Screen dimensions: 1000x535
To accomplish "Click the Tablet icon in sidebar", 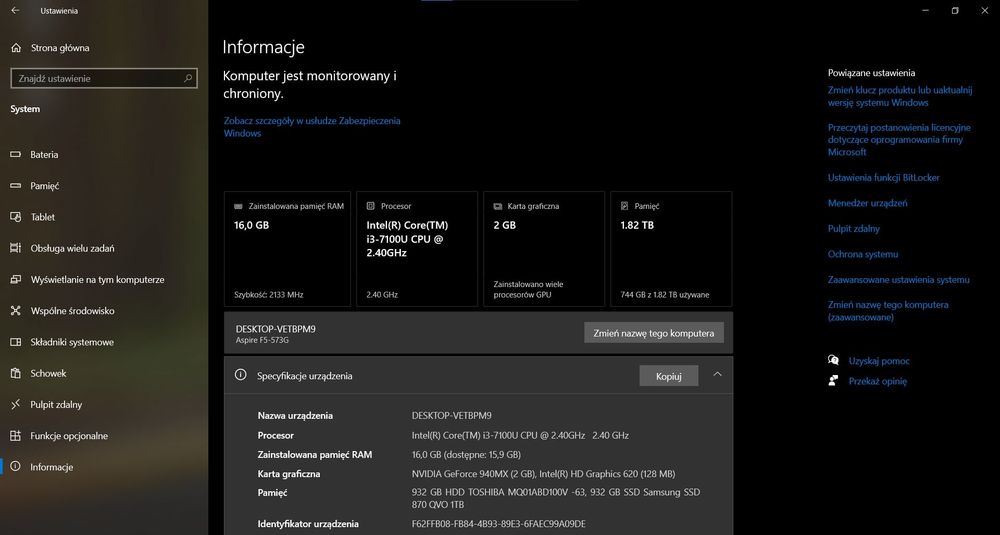I will point(16,217).
